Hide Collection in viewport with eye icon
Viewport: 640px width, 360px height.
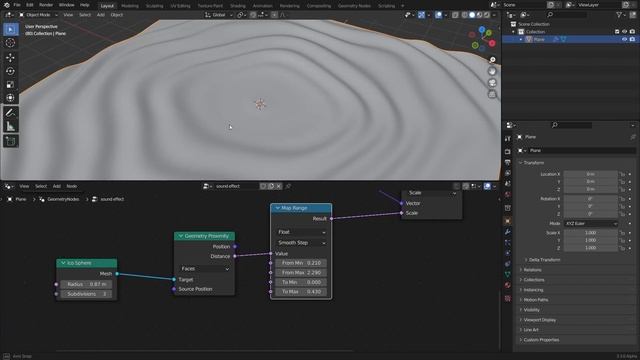click(624, 31)
